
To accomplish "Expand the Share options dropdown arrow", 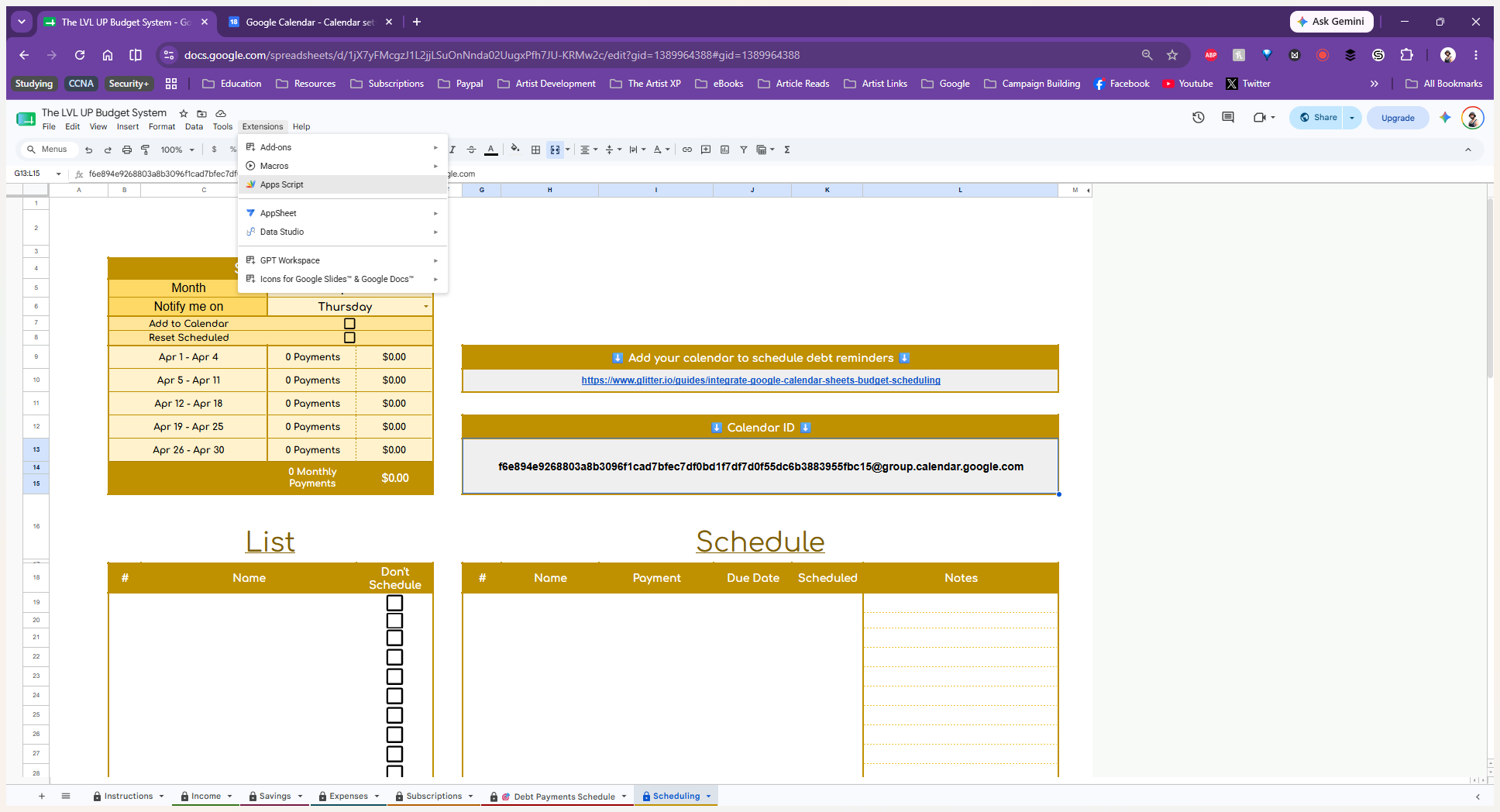I will coord(1352,118).
